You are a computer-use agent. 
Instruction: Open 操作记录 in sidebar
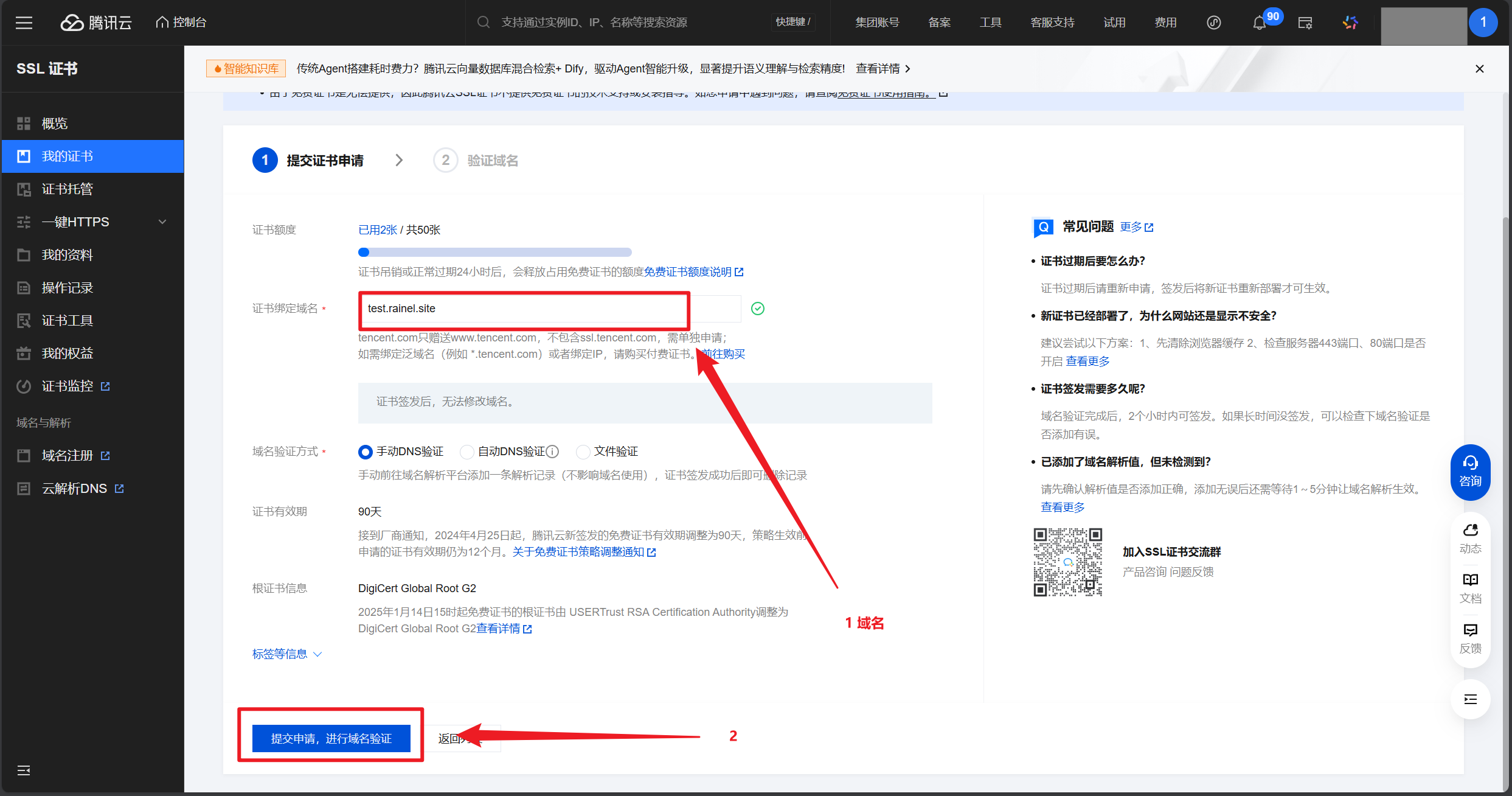pyautogui.click(x=92, y=288)
